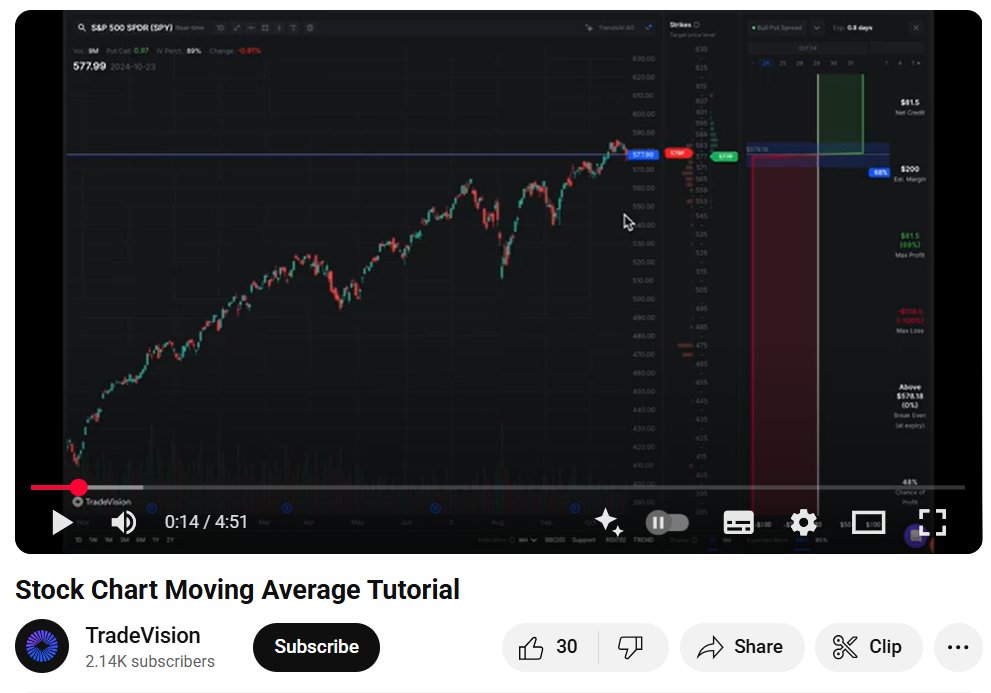Play the video with the play button
This screenshot has height=693, width=991.
[62, 522]
